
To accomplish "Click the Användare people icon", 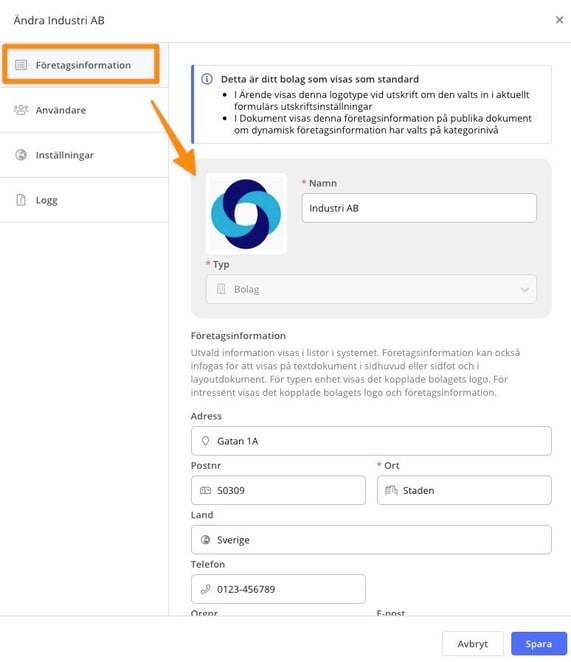I will click(21, 110).
